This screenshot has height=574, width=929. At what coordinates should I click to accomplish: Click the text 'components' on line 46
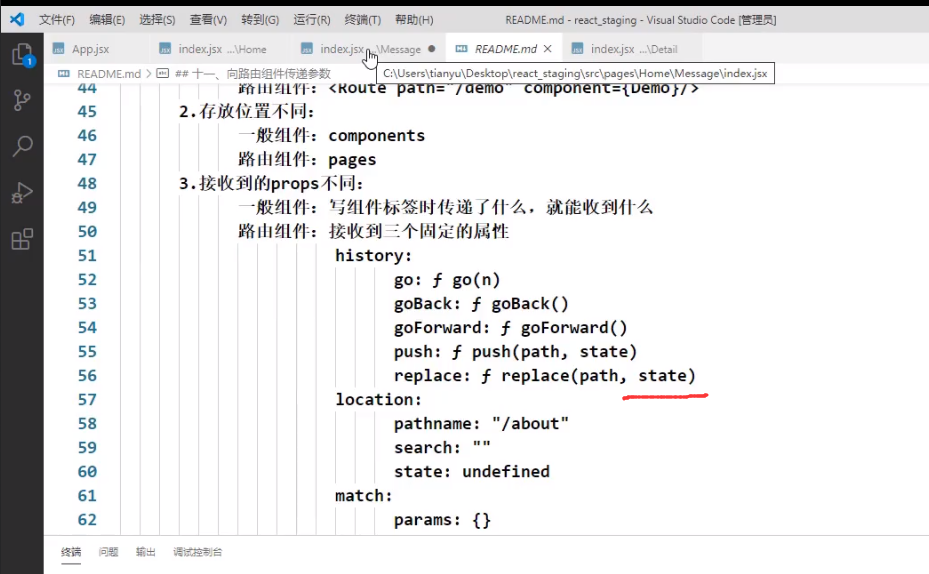click(377, 136)
